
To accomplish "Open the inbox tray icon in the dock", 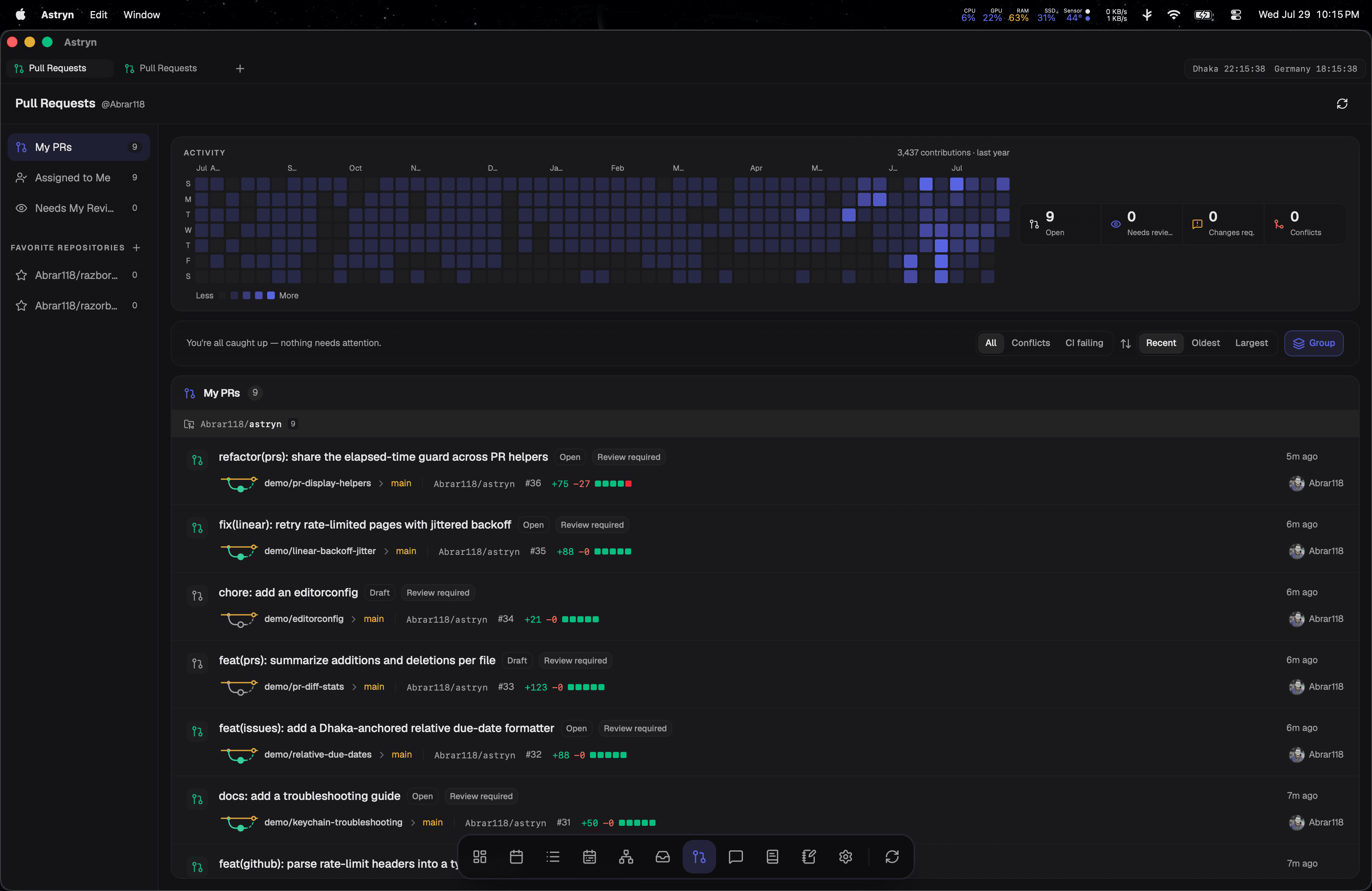I will point(663,857).
